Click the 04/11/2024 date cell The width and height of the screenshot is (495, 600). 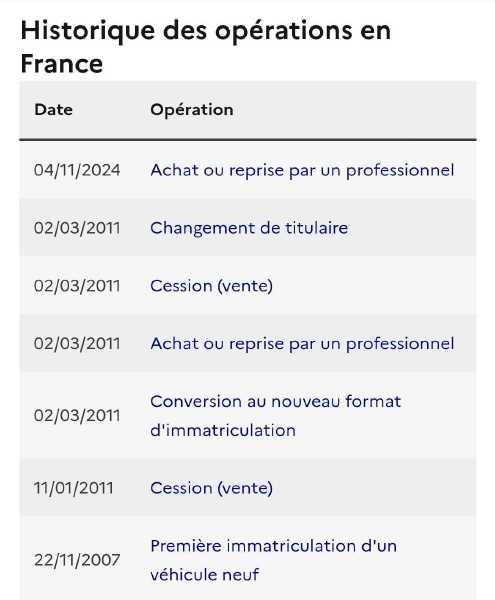[77, 170]
